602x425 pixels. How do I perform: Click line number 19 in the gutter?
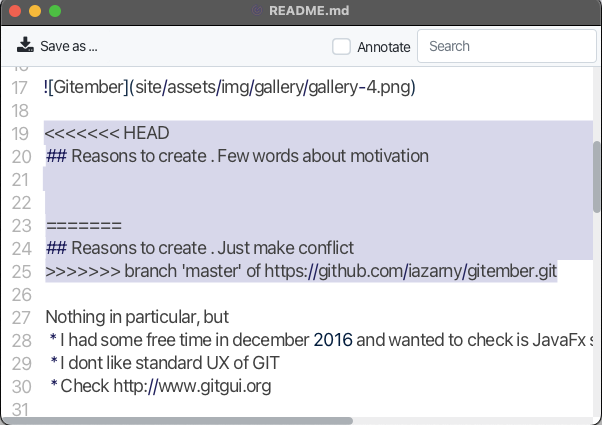pos(20,134)
